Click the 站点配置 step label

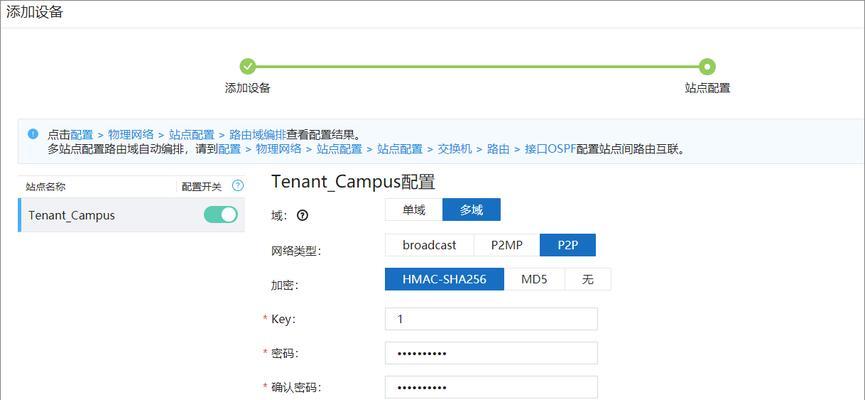coord(707,88)
